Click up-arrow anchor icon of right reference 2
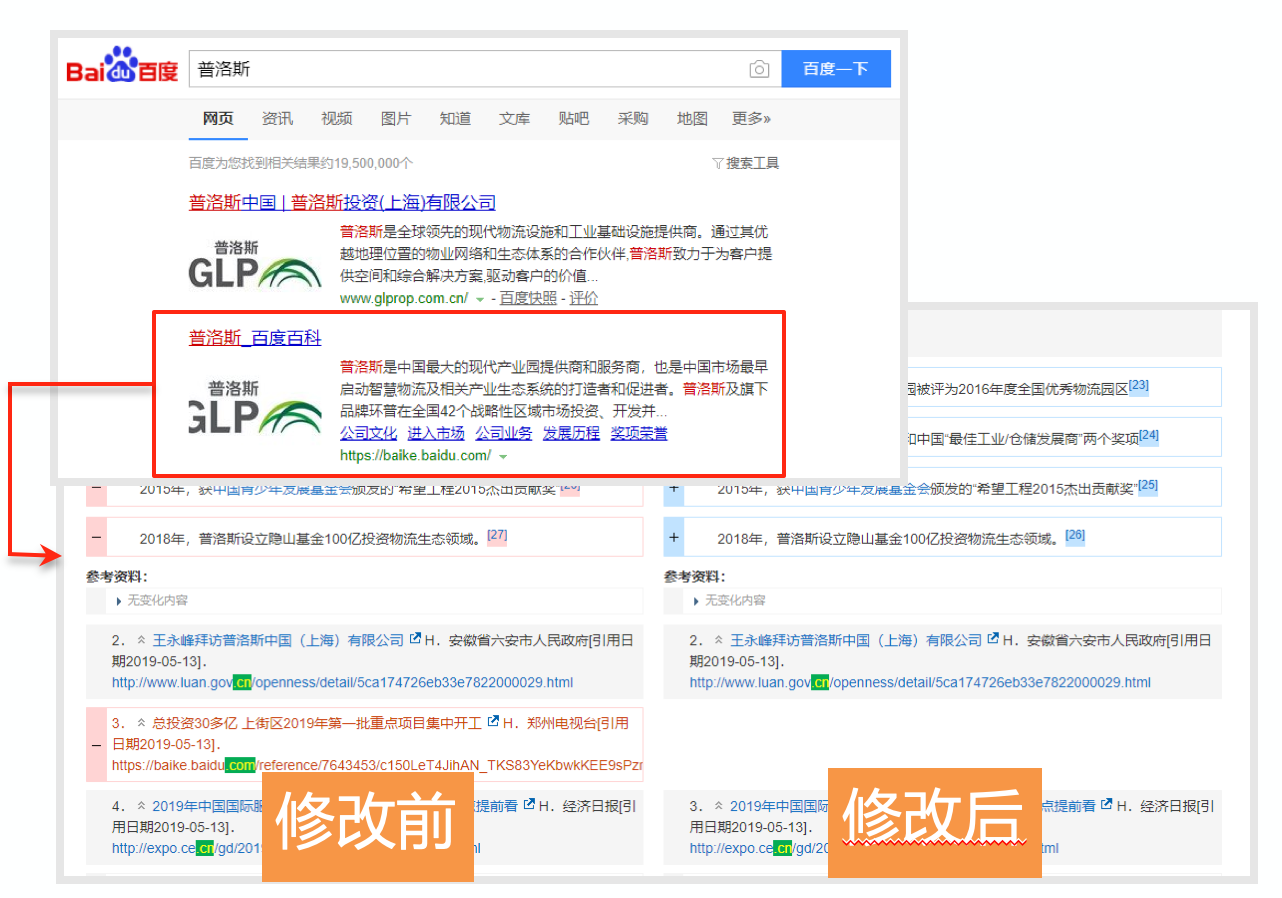 click(x=720, y=640)
